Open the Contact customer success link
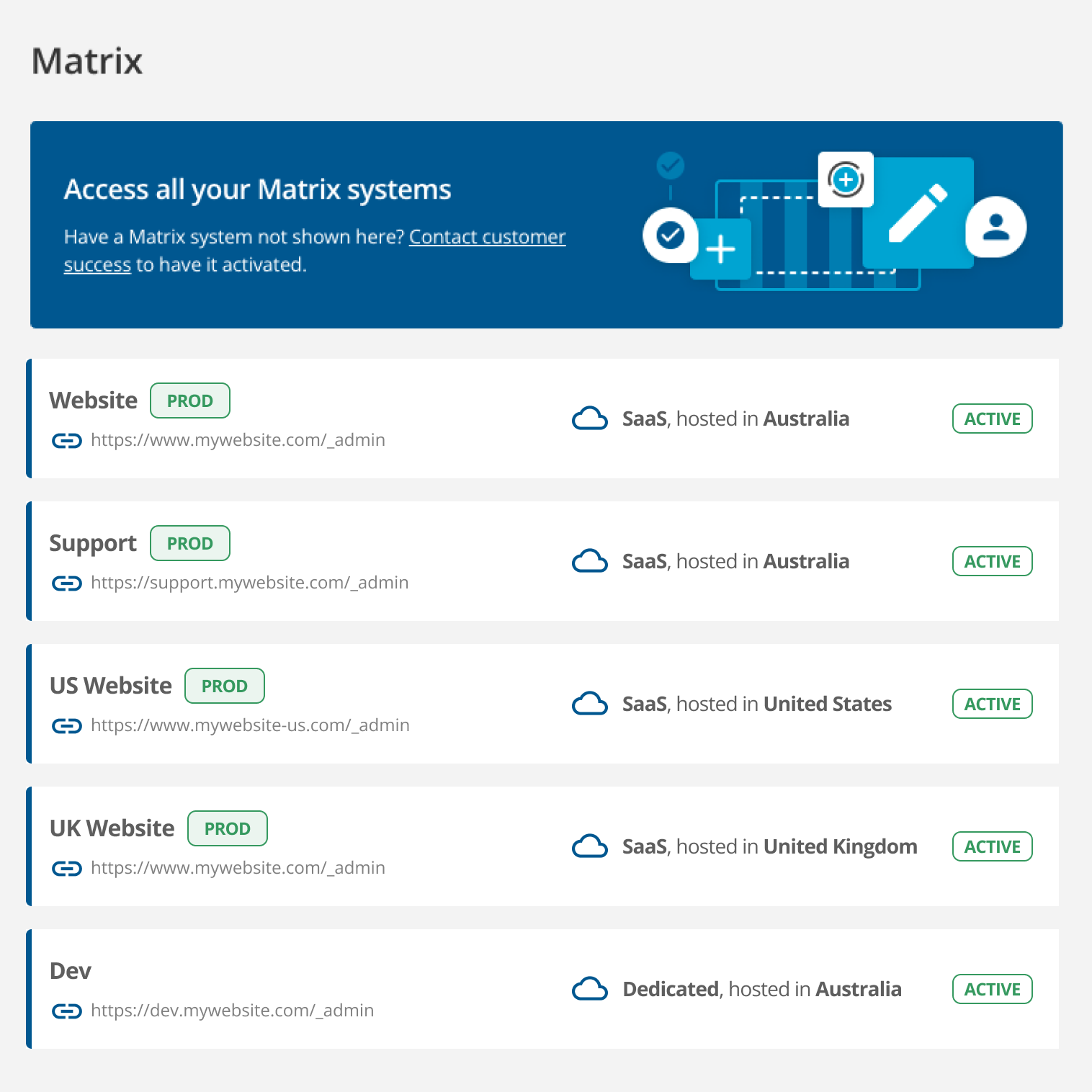This screenshot has width=1092, height=1092. click(x=487, y=237)
